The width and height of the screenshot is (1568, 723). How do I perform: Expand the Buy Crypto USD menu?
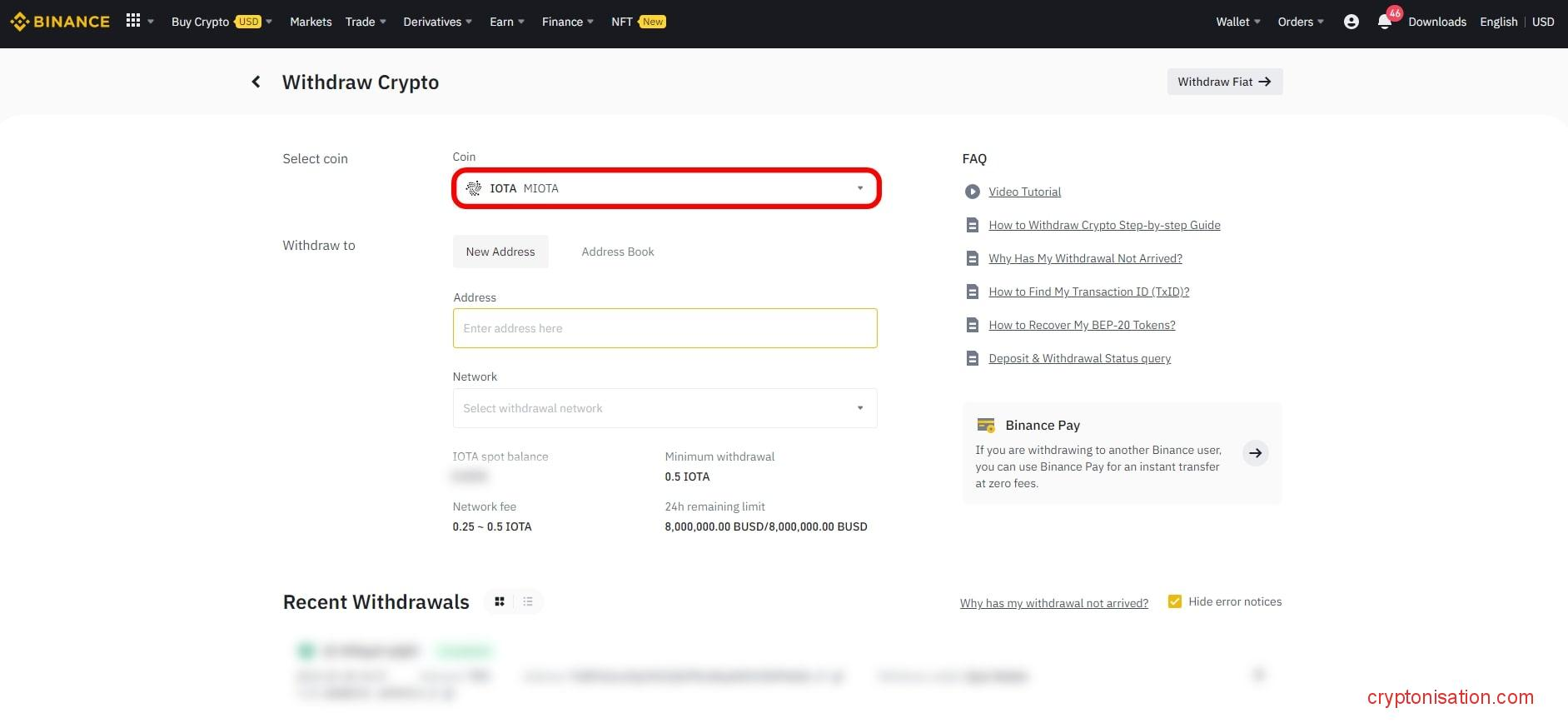[222, 22]
